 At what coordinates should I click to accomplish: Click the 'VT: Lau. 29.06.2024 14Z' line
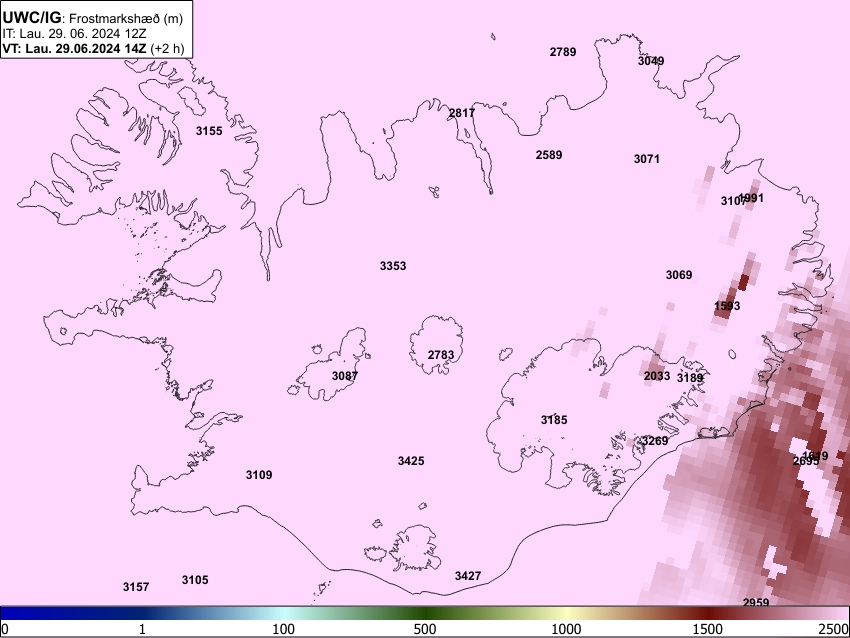tap(74, 48)
